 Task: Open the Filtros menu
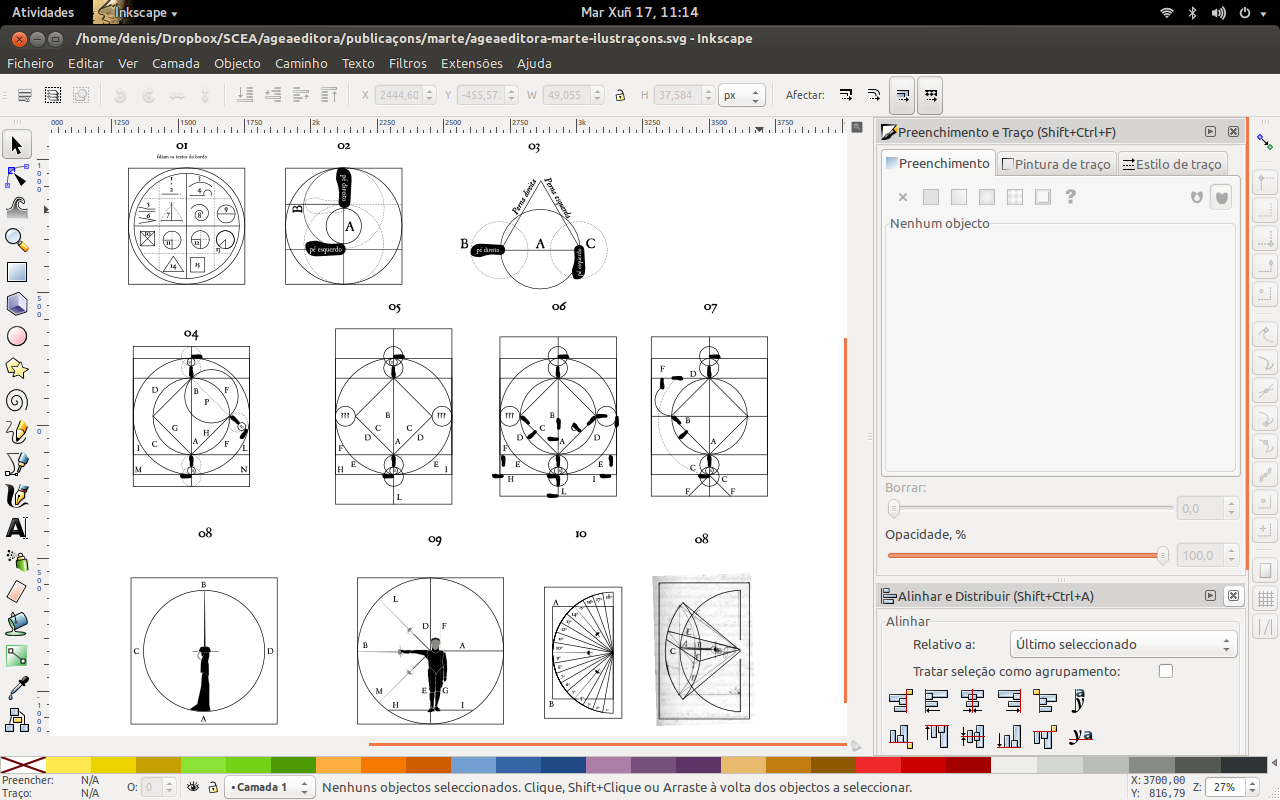pyautogui.click(x=407, y=63)
